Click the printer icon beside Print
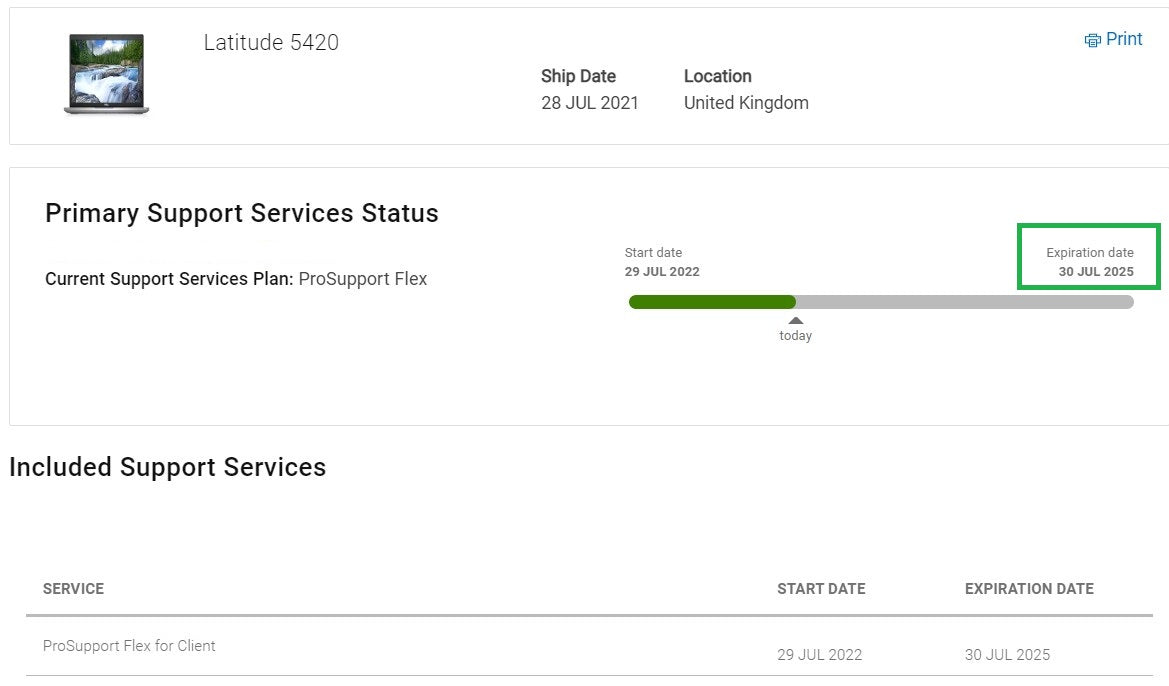Screen dimensions: 1169x686 point(1092,40)
